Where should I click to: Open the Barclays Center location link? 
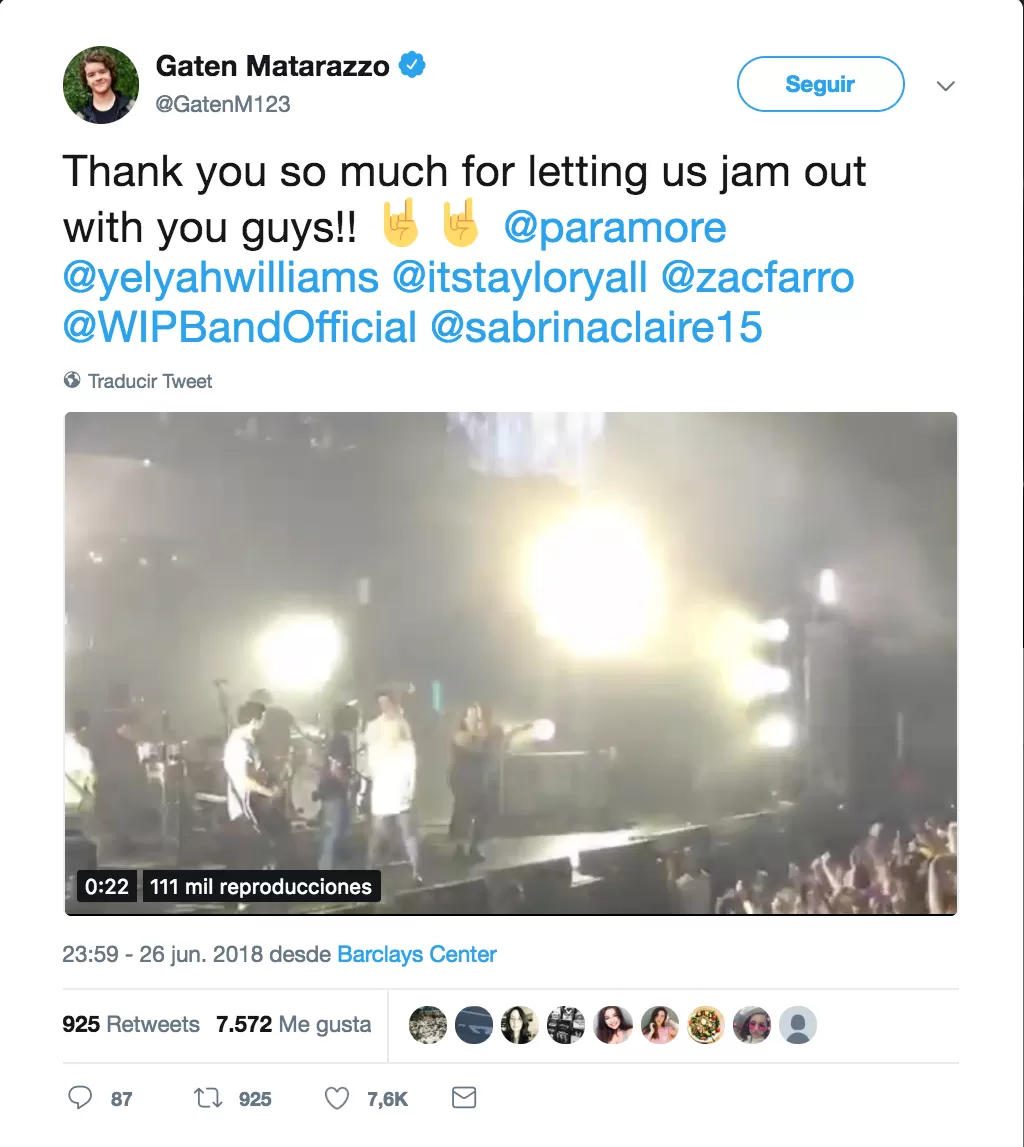tap(417, 954)
